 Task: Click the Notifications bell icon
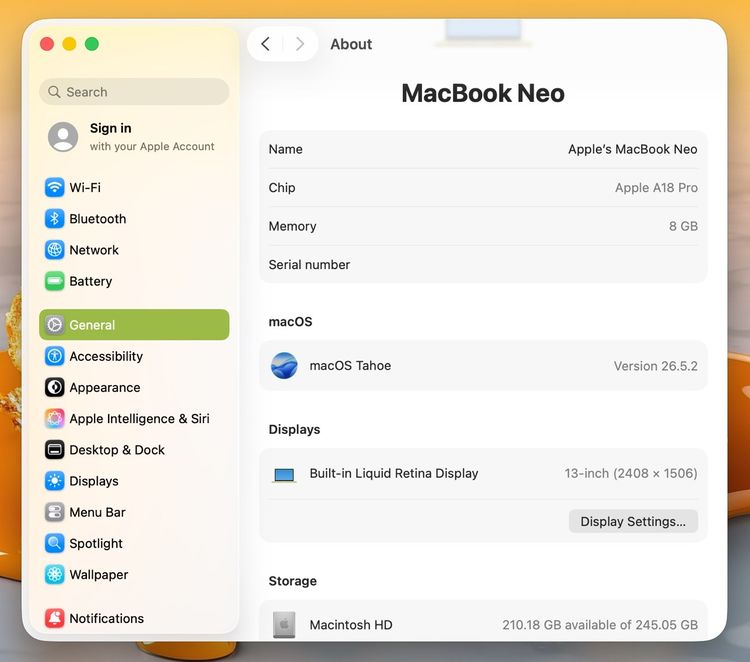click(x=55, y=618)
